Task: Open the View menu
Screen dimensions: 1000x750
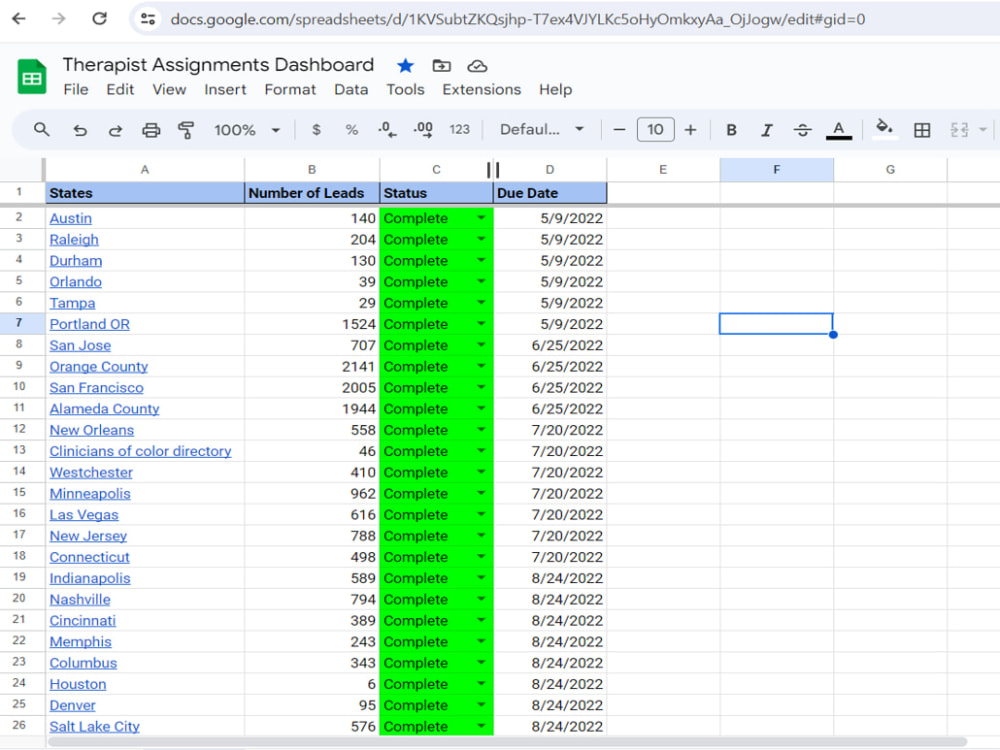Action: tap(169, 90)
